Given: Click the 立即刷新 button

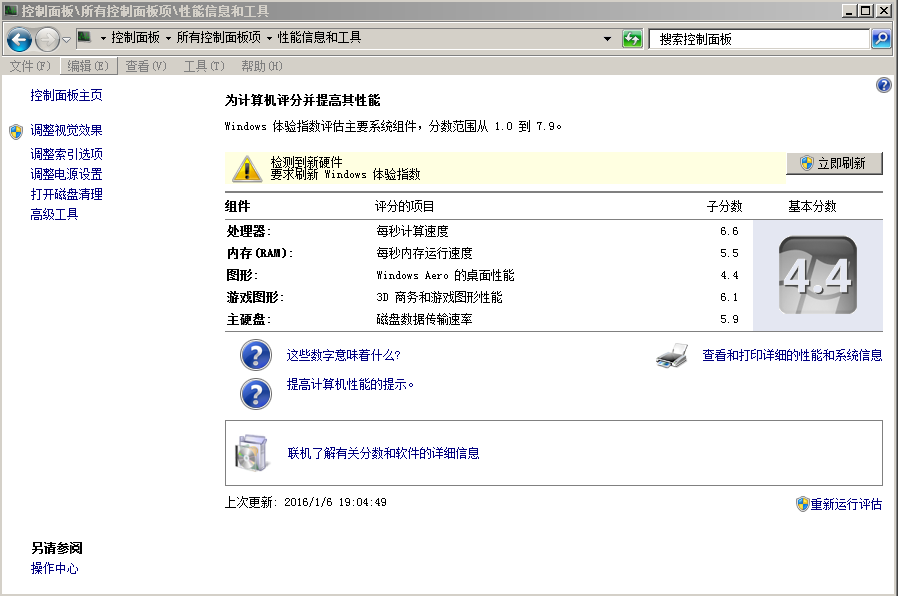Looking at the screenshot, I should click(834, 163).
